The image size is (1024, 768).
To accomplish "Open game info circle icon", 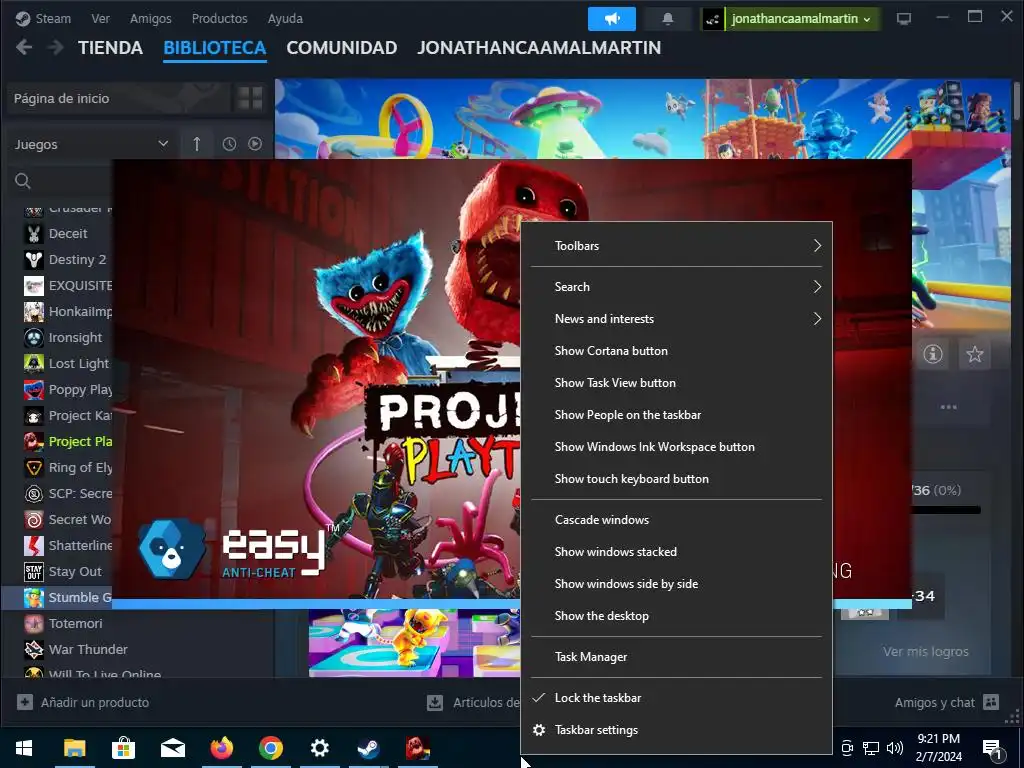I will pos(933,354).
